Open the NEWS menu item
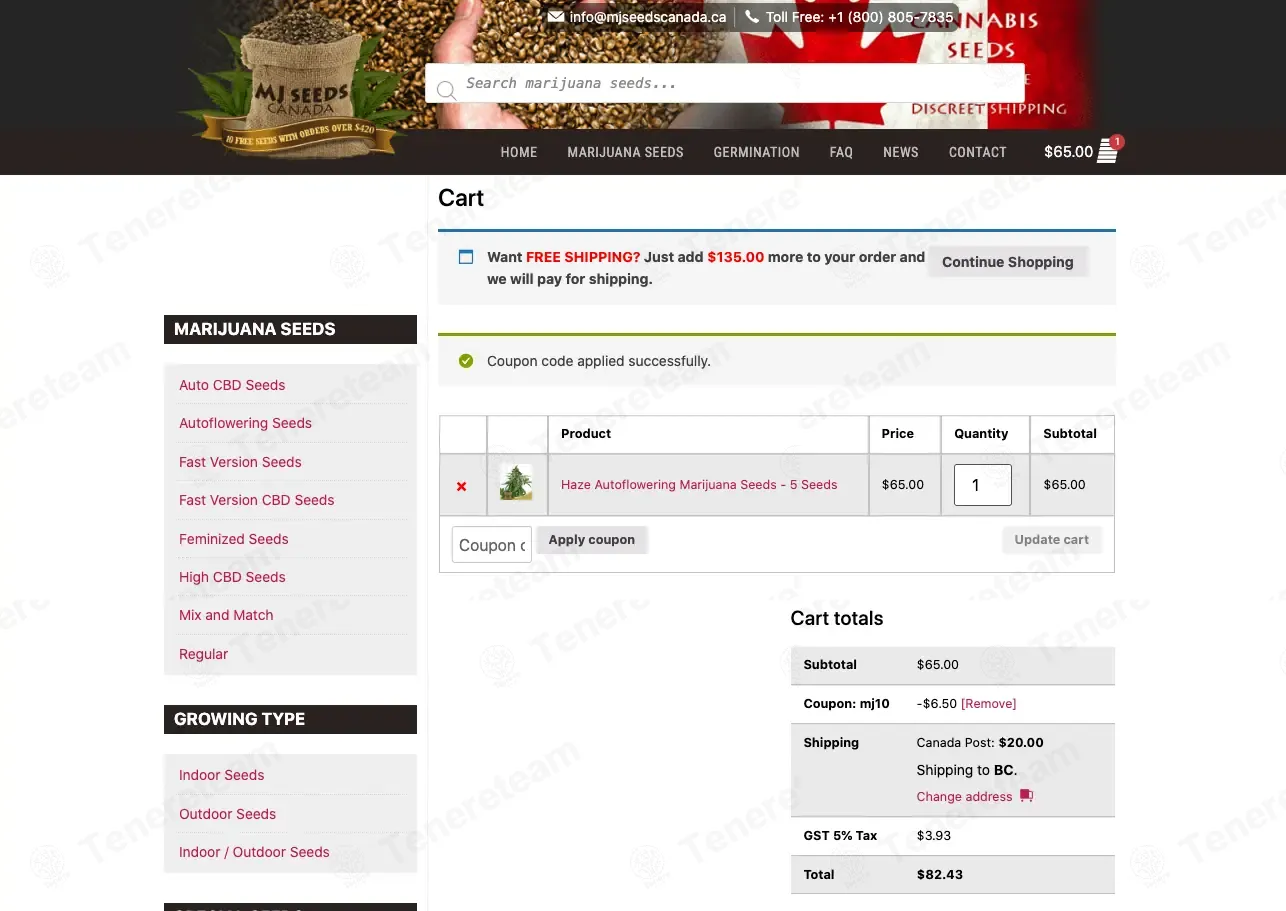1286x911 pixels. 900,152
